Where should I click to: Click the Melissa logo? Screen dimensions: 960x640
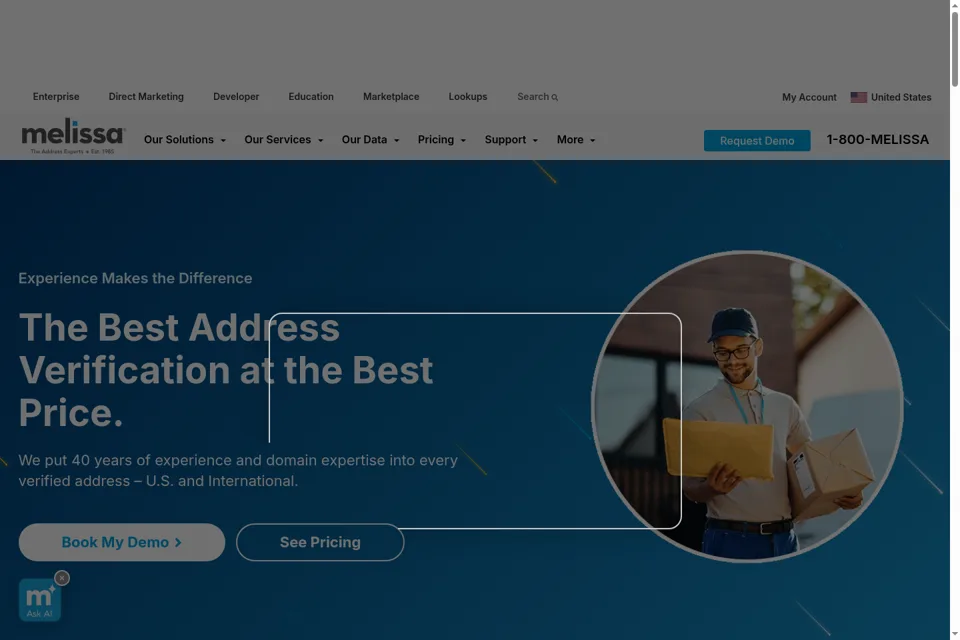[73, 137]
